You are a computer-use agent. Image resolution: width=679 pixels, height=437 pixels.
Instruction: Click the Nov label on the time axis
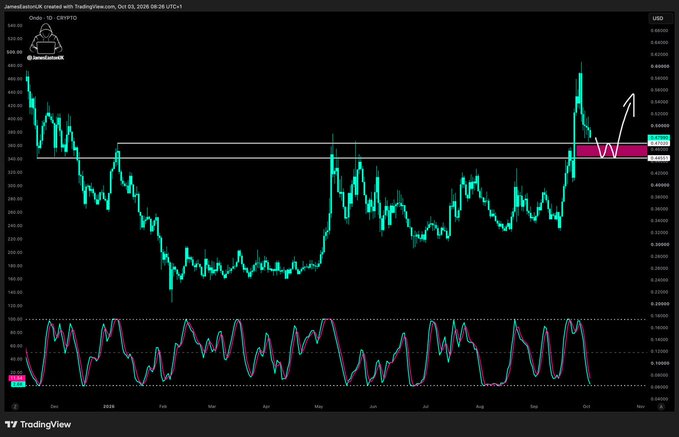click(x=640, y=407)
